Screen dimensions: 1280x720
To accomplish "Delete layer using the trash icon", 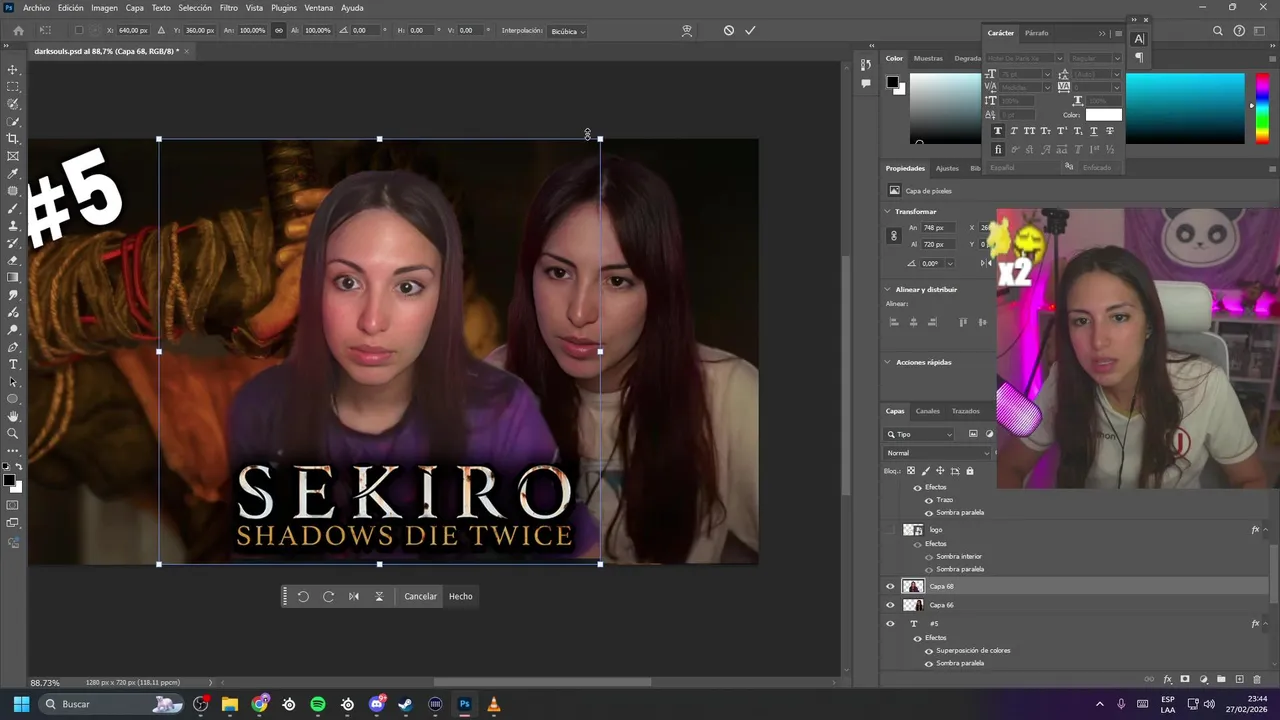I will (x=1257, y=680).
